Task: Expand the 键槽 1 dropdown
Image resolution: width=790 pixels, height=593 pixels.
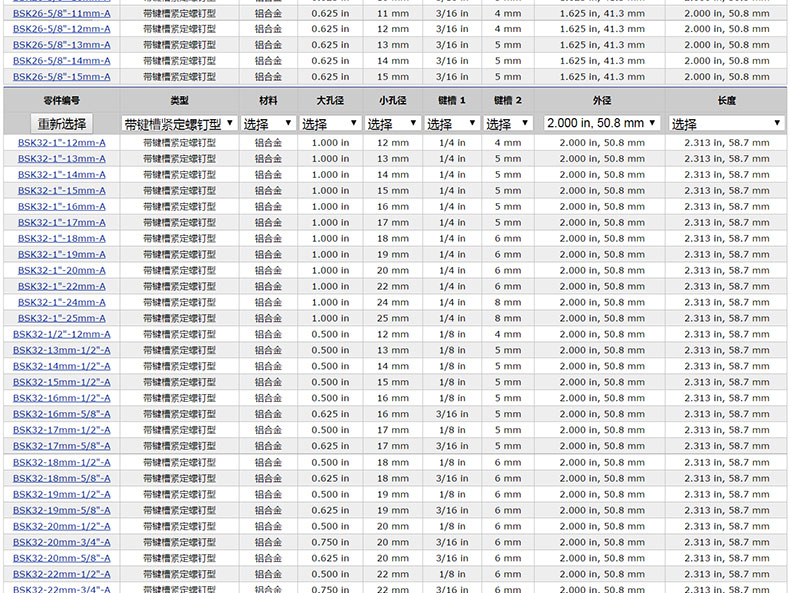Action: [x=452, y=124]
